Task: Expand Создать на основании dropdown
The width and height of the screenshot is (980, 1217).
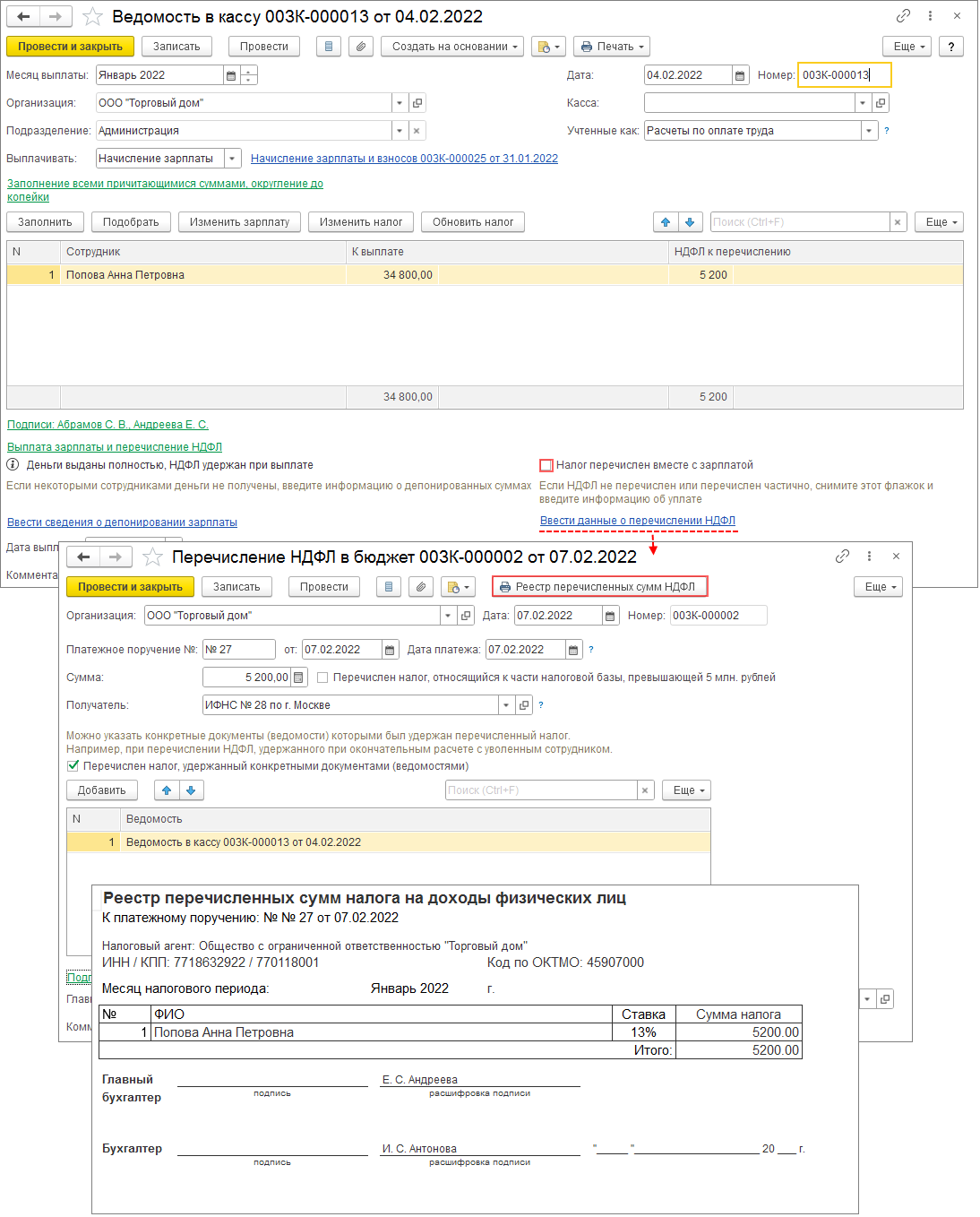Action: 452,47
